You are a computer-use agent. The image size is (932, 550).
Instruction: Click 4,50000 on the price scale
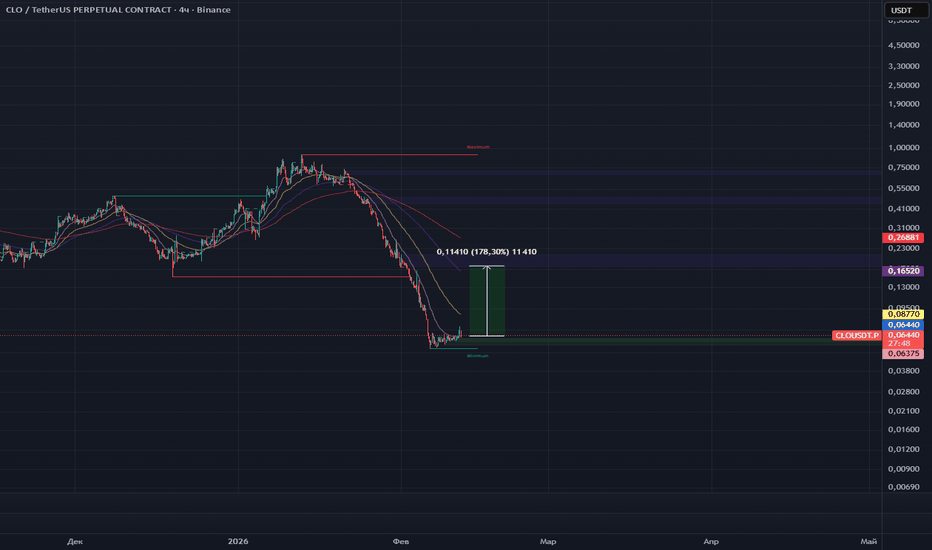tap(903, 45)
